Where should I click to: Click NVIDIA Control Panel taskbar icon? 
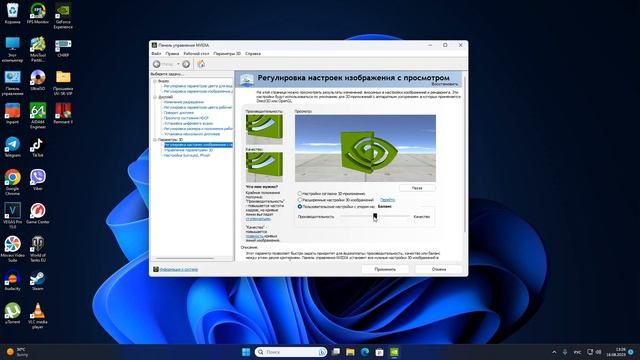click(394, 352)
